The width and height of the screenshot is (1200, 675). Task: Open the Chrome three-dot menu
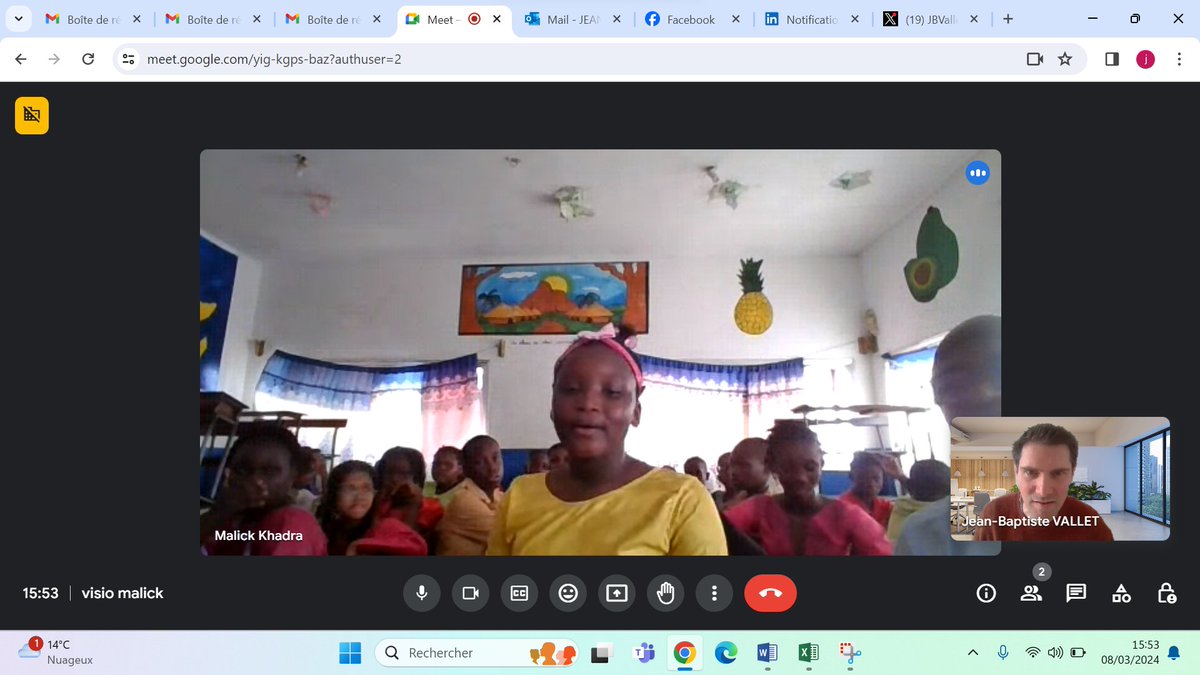pos(1178,59)
